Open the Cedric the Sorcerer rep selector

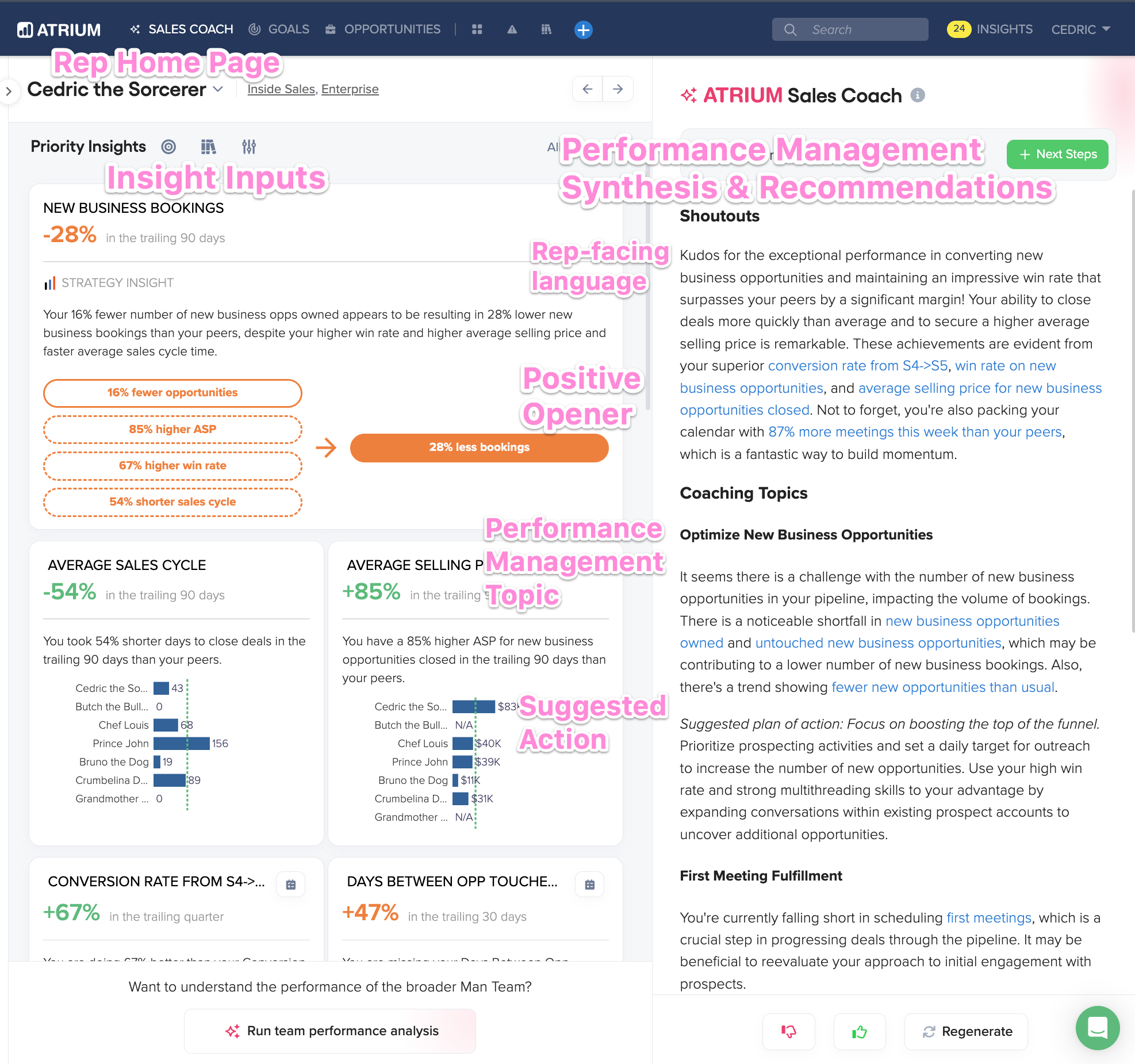click(125, 89)
